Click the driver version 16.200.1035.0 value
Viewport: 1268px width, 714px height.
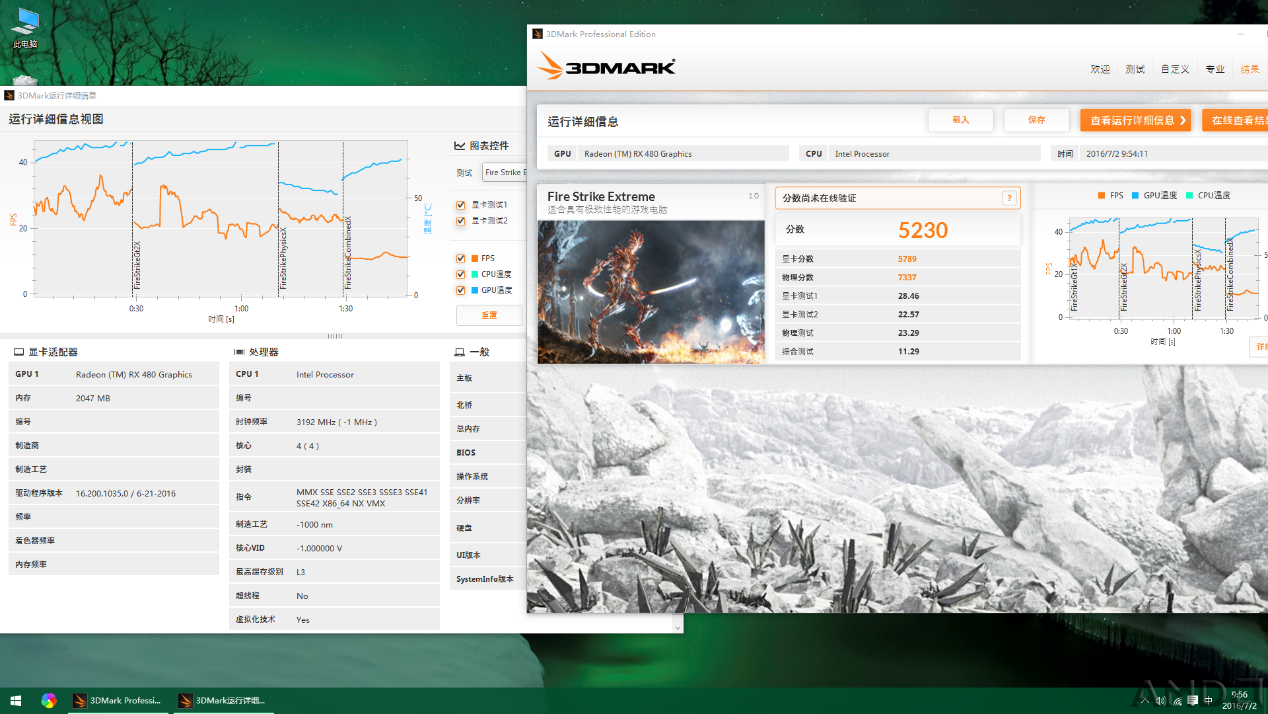(x=126, y=493)
